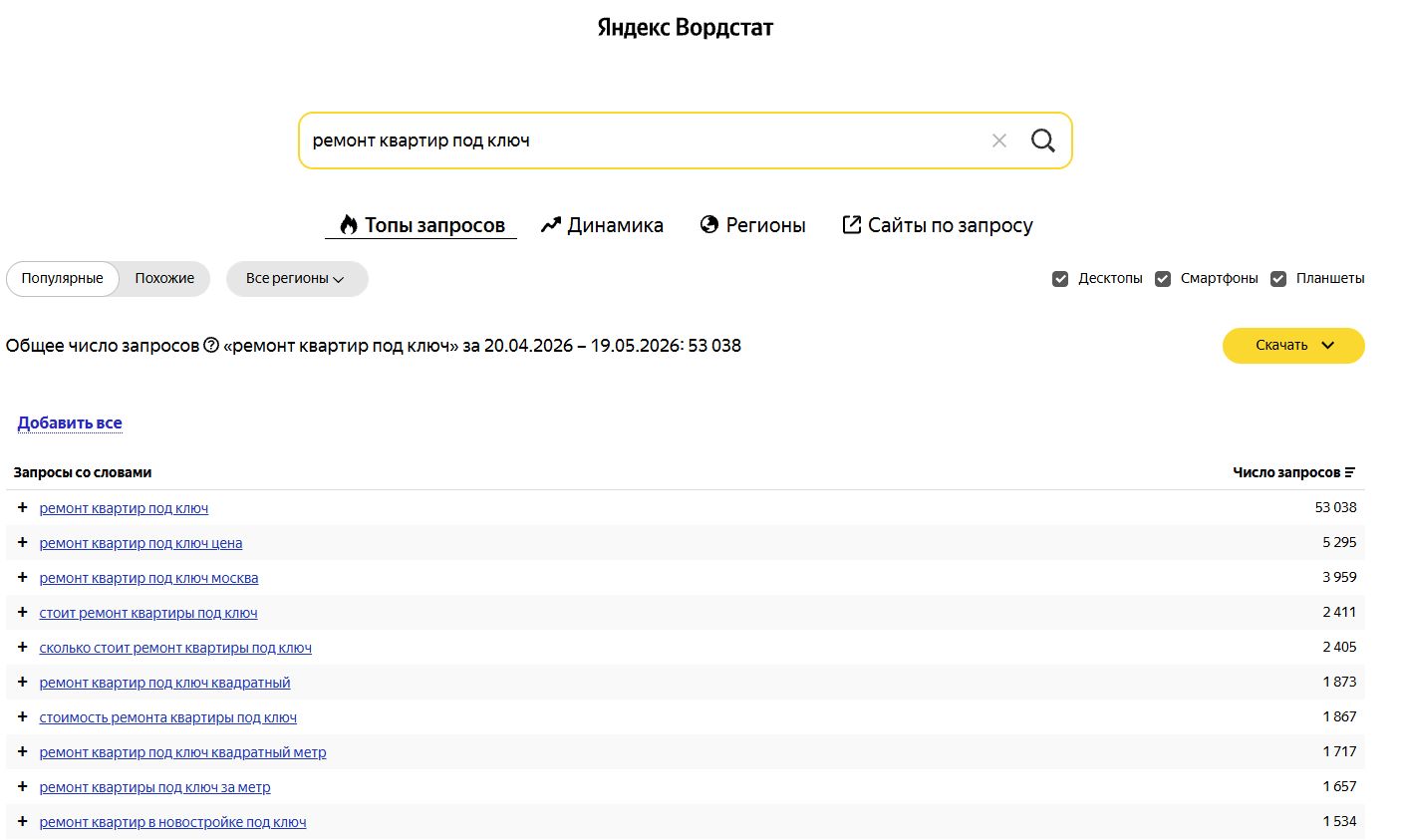Click the 3 959 query count value

(1339, 577)
